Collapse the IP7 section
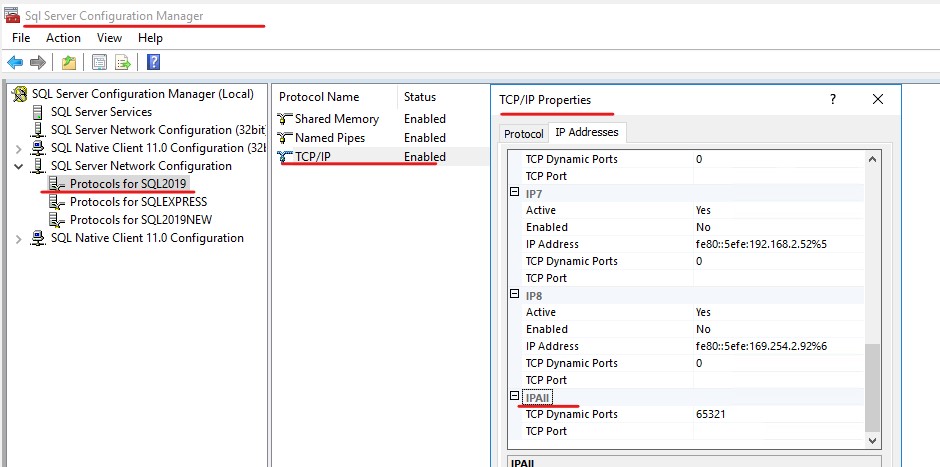Viewport: 940px width, 467px height. coord(514,192)
